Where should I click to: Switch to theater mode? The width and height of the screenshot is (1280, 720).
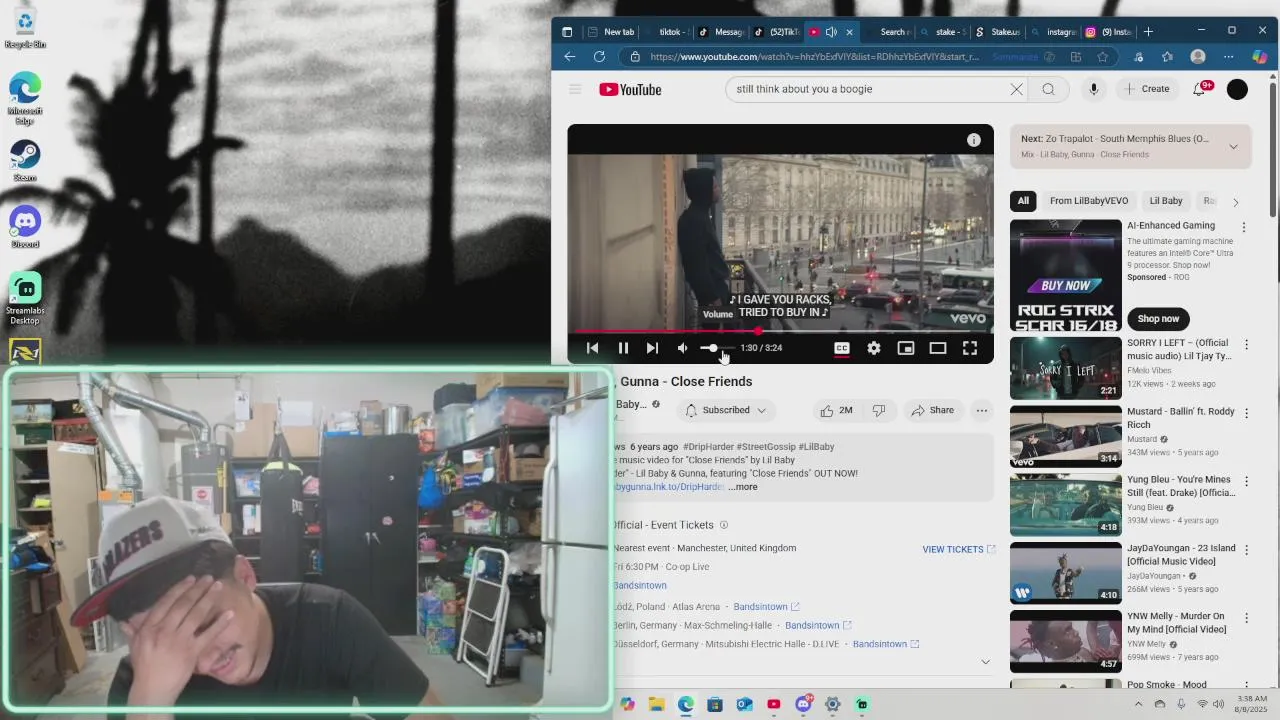(x=938, y=348)
